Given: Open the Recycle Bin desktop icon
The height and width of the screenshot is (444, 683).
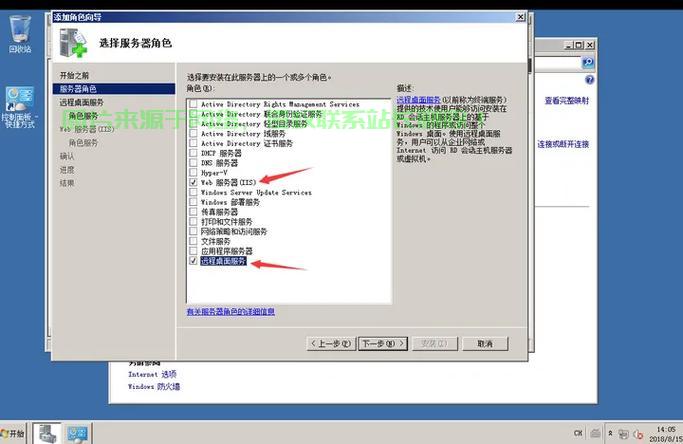Looking at the screenshot, I should (20, 34).
